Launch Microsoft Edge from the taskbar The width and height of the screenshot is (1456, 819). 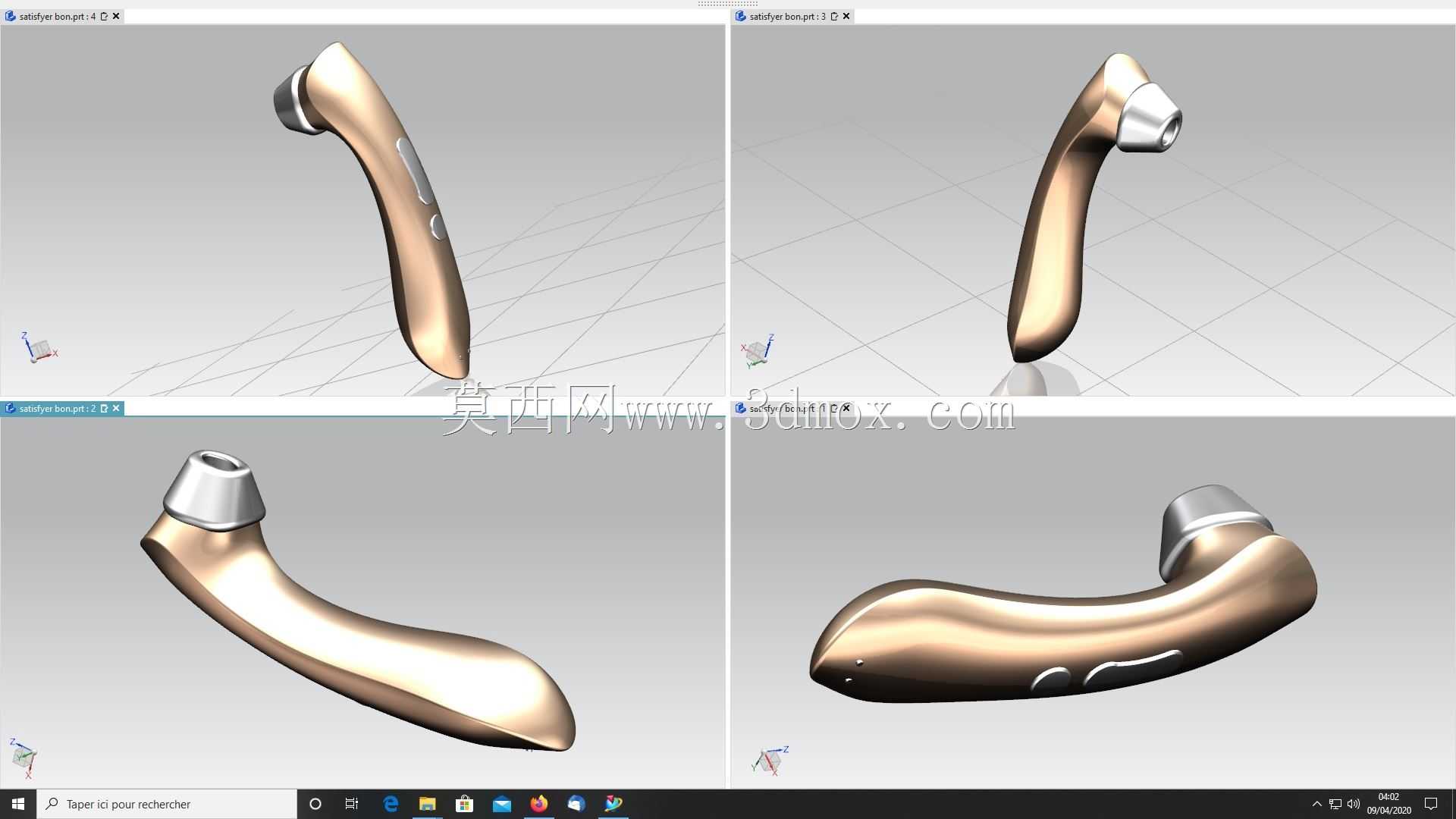(391, 804)
